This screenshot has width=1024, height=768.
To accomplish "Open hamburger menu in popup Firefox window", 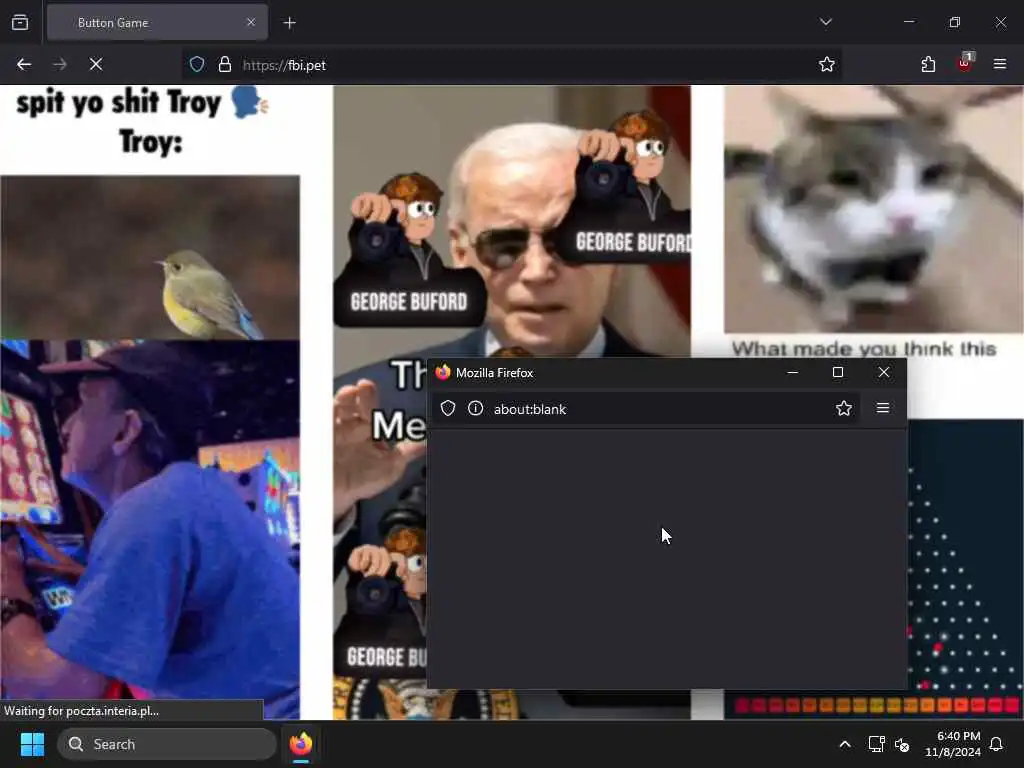I will (x=883, y=408).
